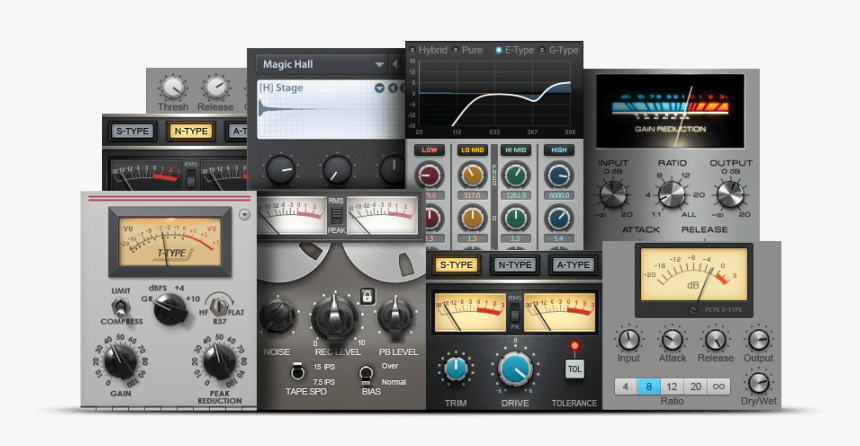Select the Pure EQ mode
860x446 pixels.
(467, 50)
